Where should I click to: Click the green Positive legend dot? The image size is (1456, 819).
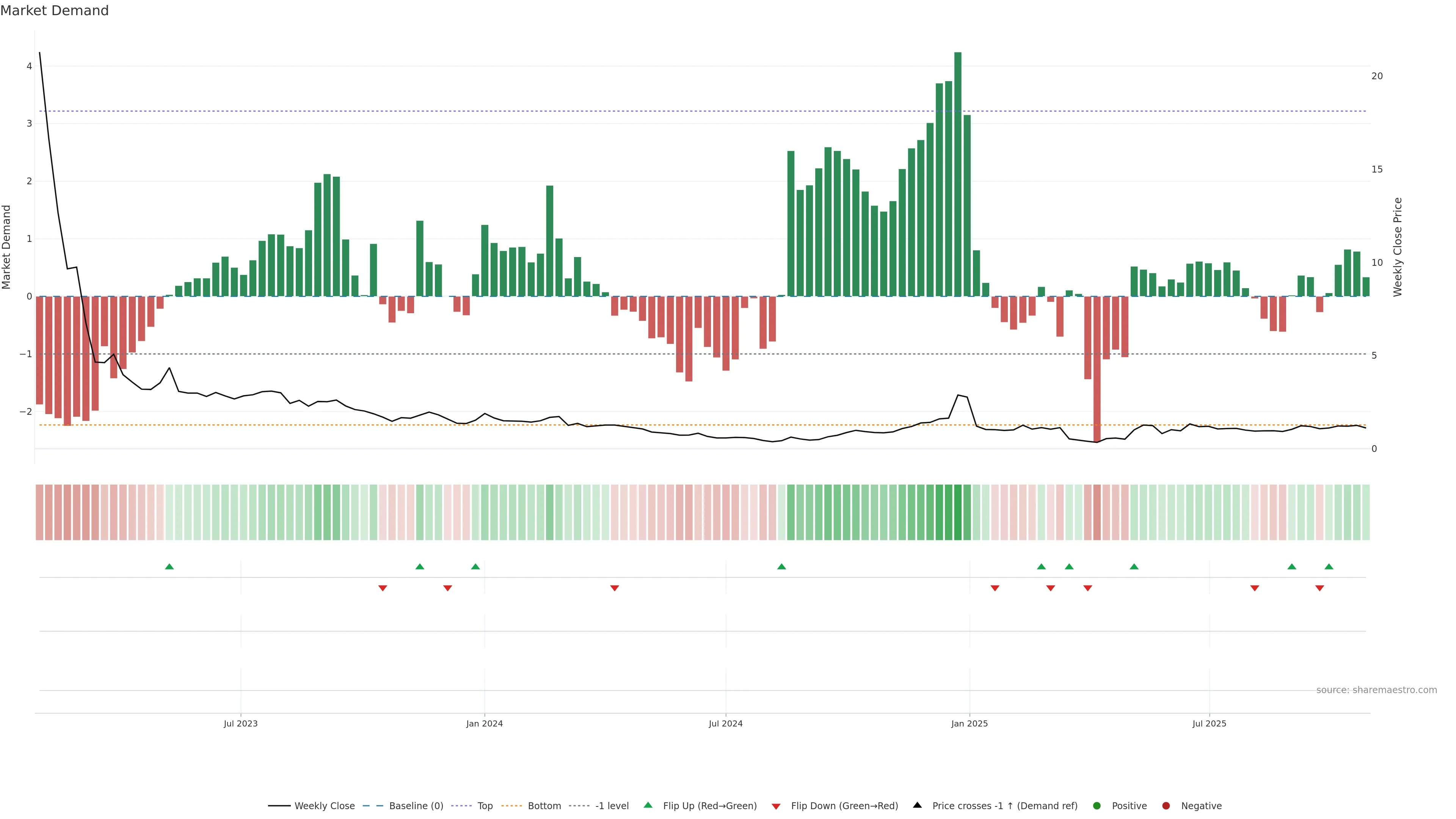tap(1097, 806)
